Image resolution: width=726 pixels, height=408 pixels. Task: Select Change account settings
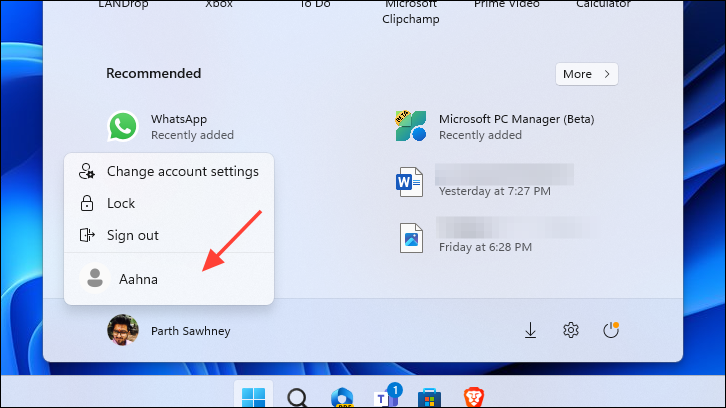point(169,171)
